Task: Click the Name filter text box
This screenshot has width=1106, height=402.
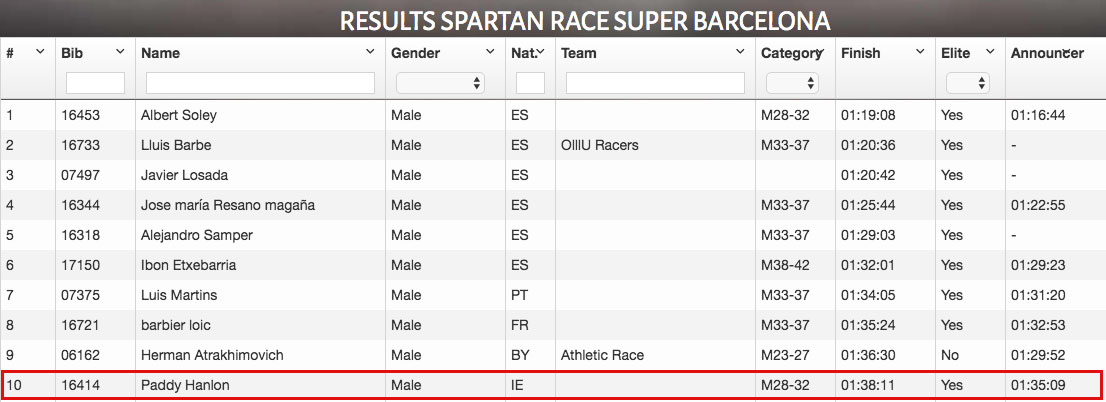Action: 260,83
